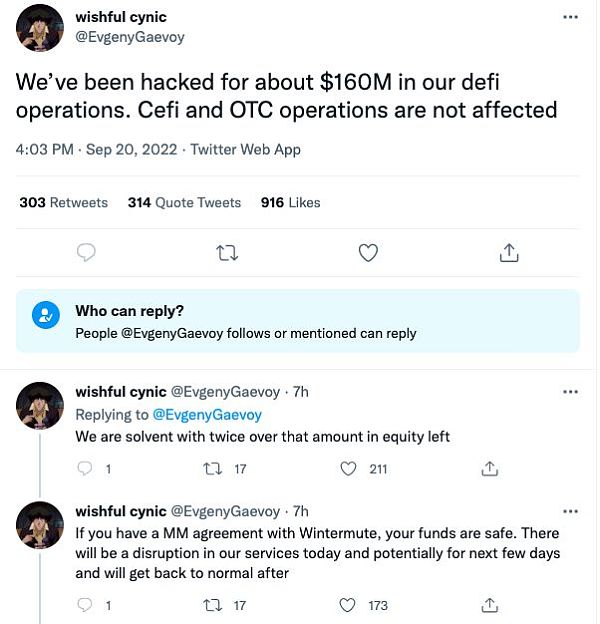Share the main tweet via share icon
The height and width of the screenshot is (624, 600).
pos(509,253)
